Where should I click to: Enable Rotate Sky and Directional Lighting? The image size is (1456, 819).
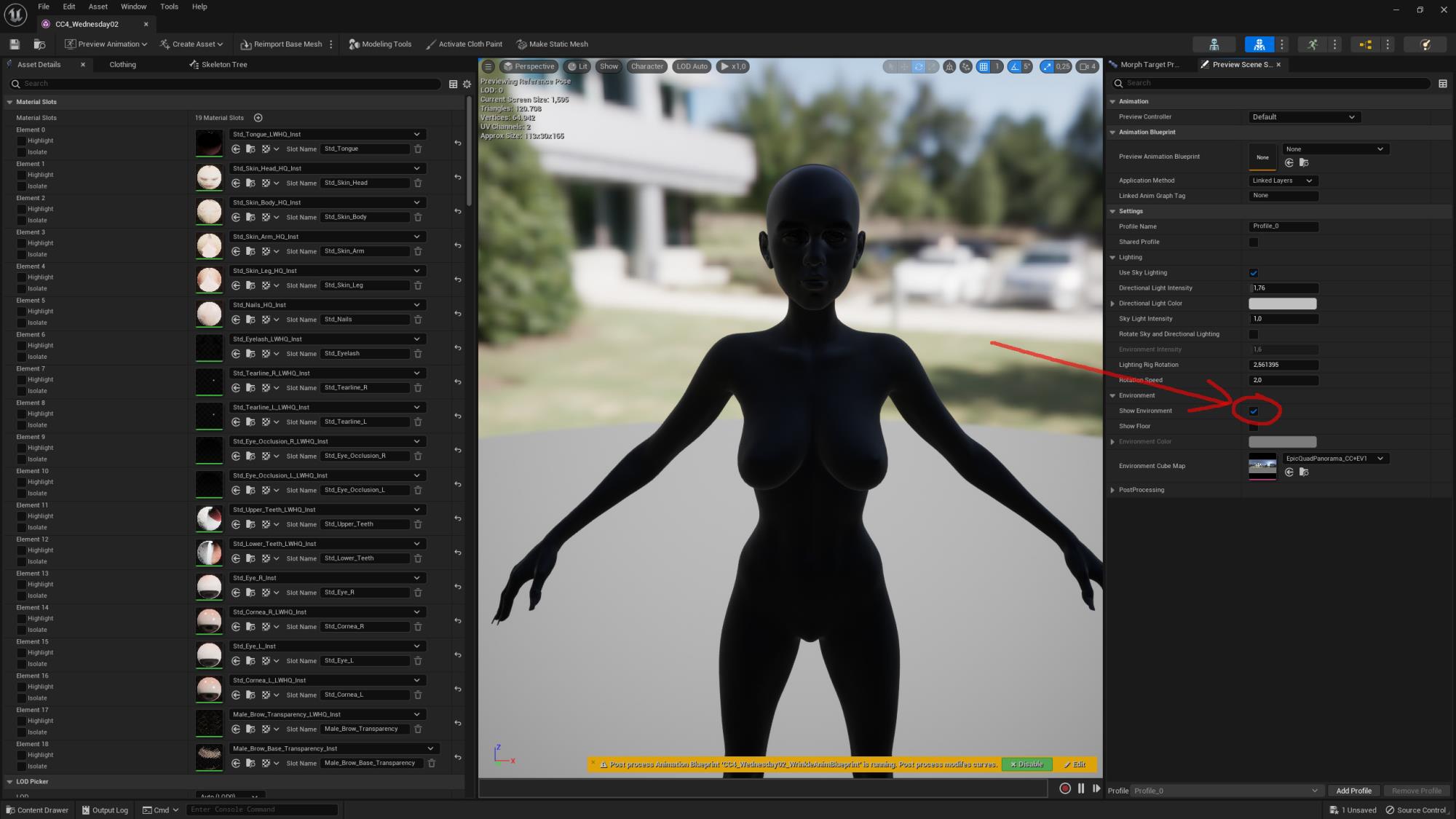pyautogui.click(x=1254, y=334)
